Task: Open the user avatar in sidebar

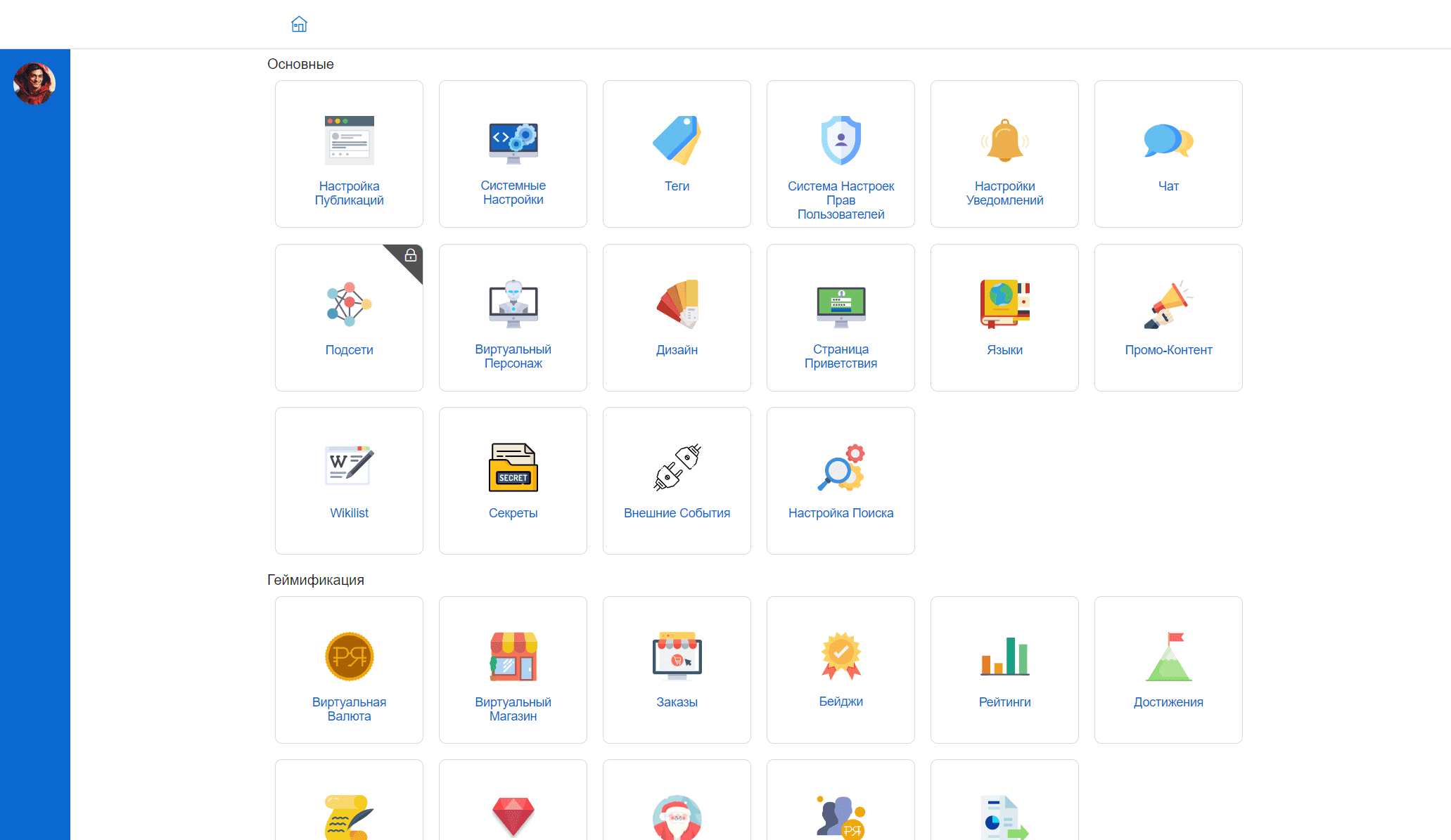Action: tap(34, 84)
